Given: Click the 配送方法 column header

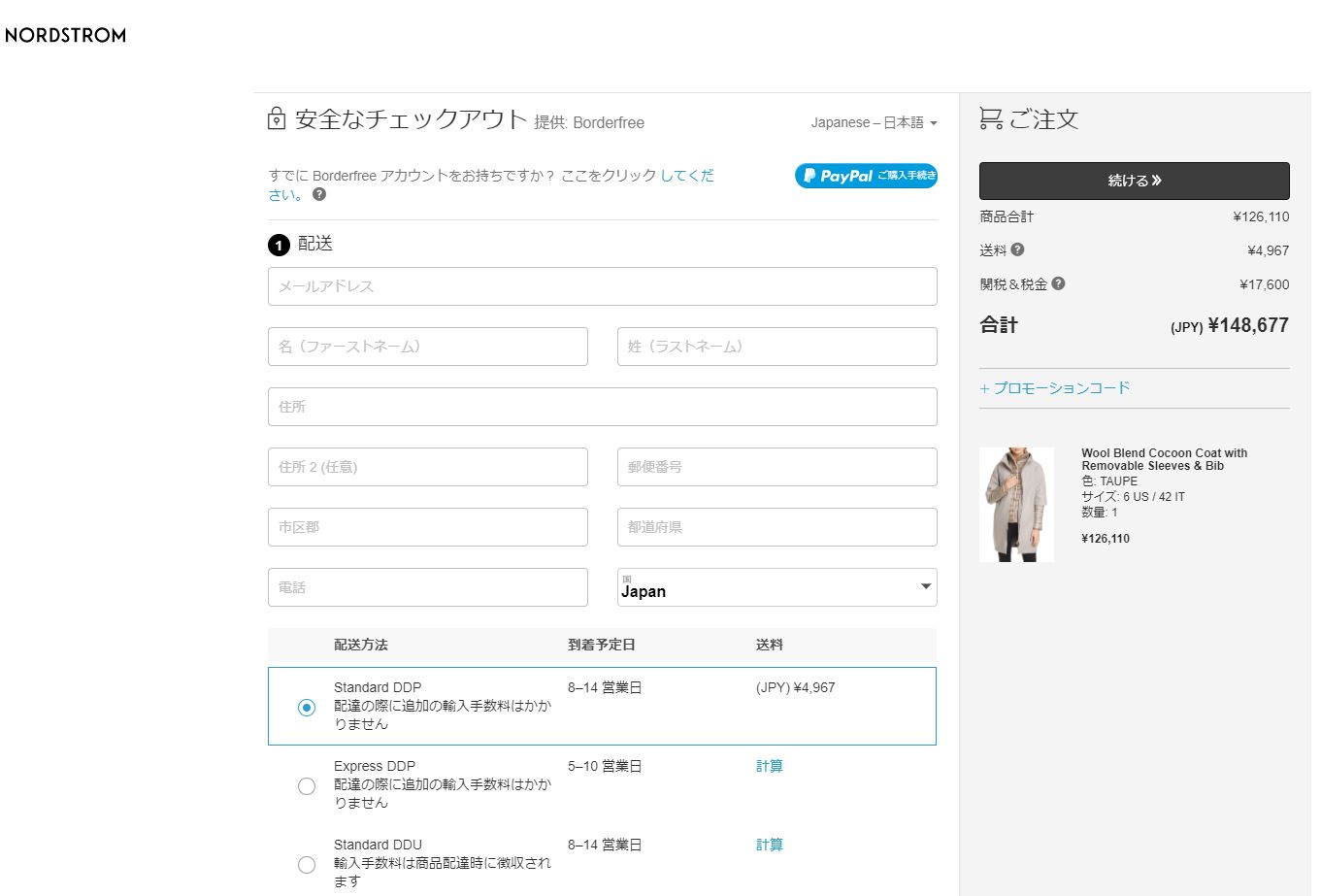Looking at the screenshot, I should [360, 645].
